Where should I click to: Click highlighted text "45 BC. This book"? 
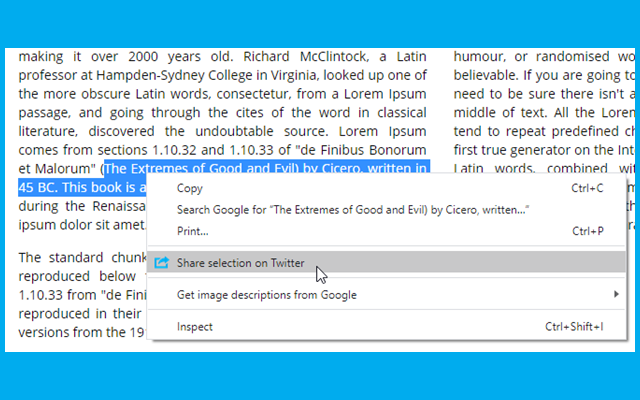coord(71,187)
